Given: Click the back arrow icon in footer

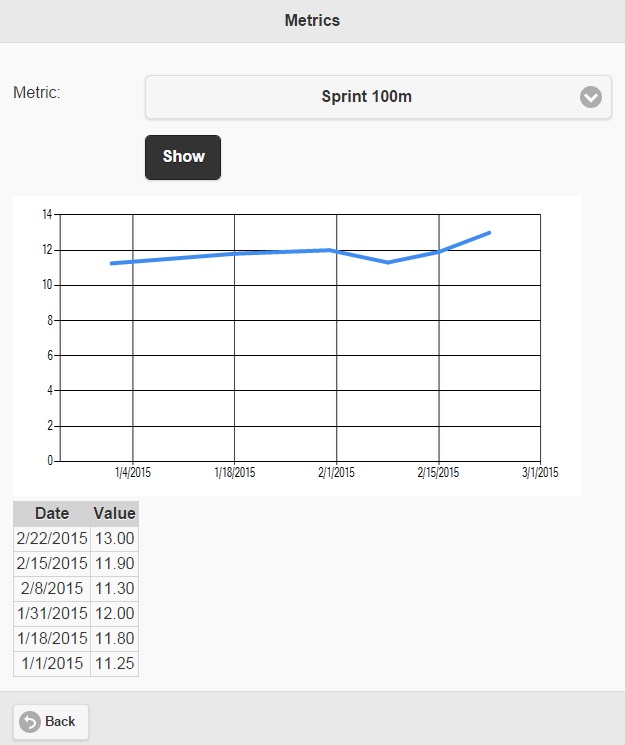Looking at the screenshot, I should pos(29,722).
